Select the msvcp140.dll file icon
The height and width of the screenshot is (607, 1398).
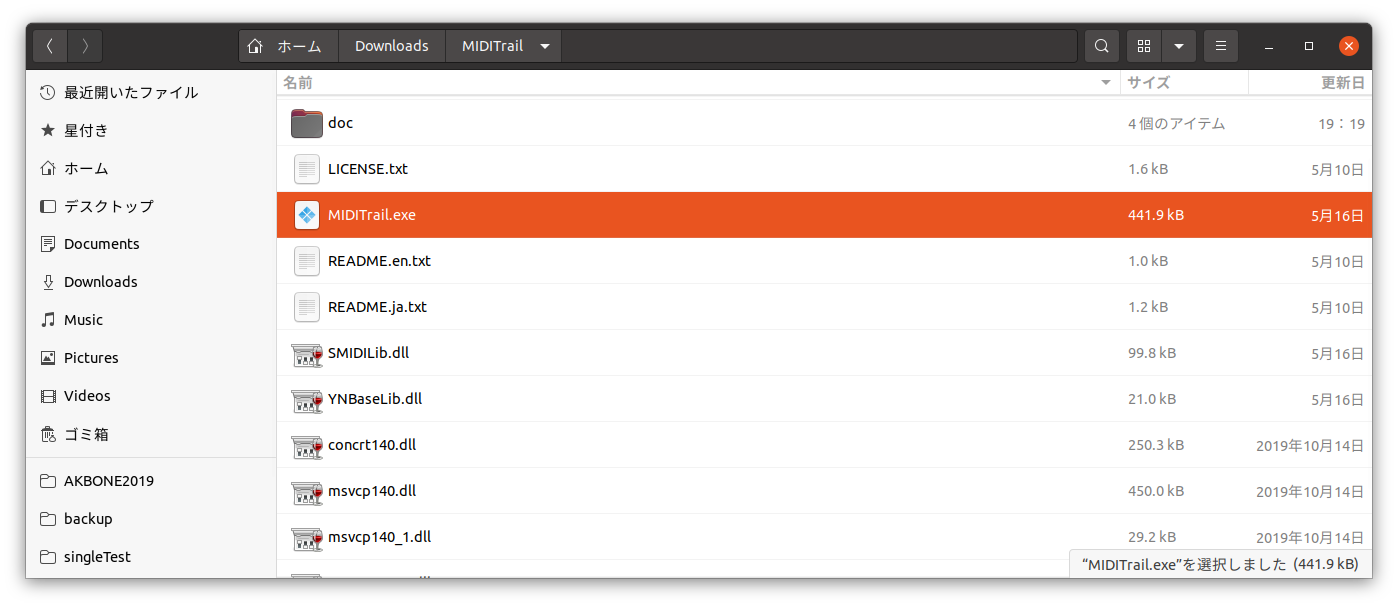pos(307,491)
